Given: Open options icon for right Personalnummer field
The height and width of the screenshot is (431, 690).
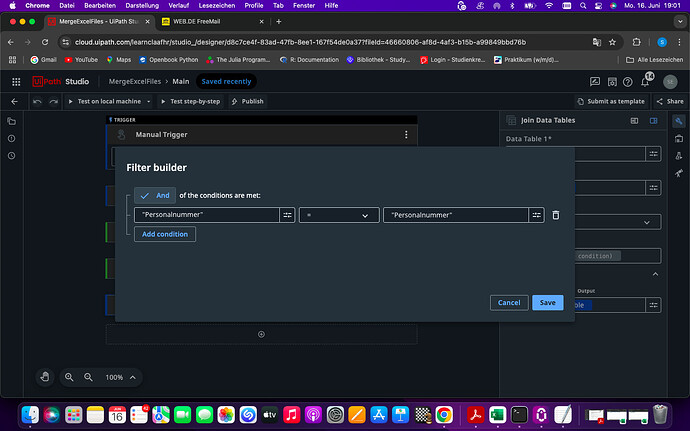Looking at the screenshot, I should tap(536, 215).
